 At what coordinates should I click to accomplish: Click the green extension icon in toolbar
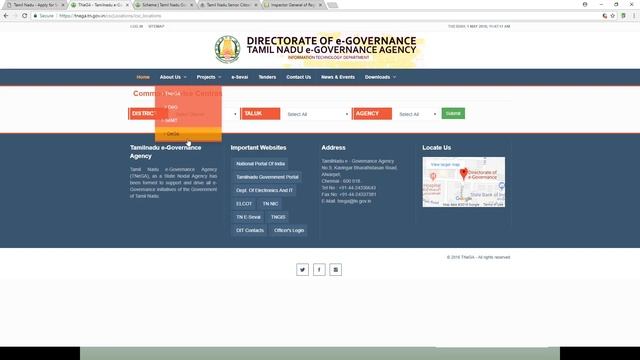(623, 16)
